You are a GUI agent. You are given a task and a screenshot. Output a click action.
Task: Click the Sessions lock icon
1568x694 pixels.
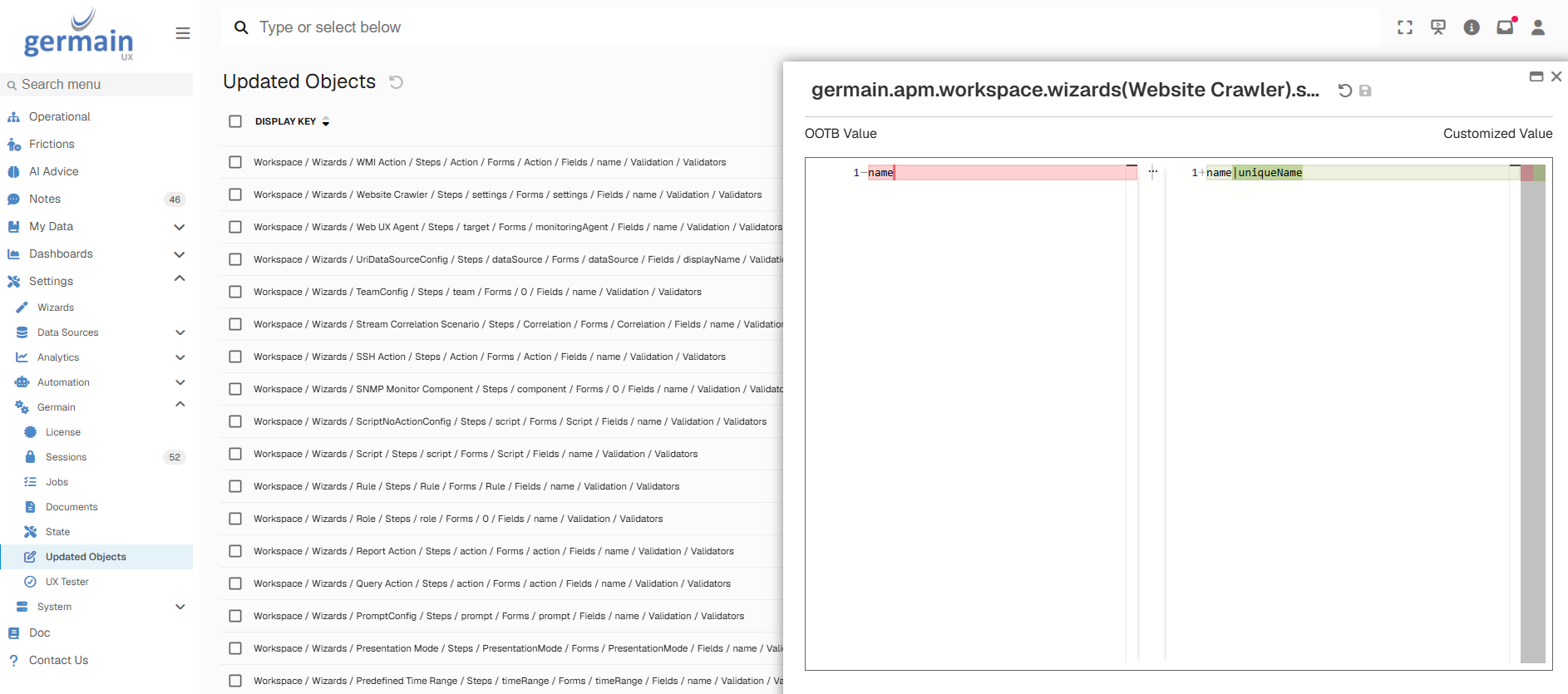pos(30,457)
